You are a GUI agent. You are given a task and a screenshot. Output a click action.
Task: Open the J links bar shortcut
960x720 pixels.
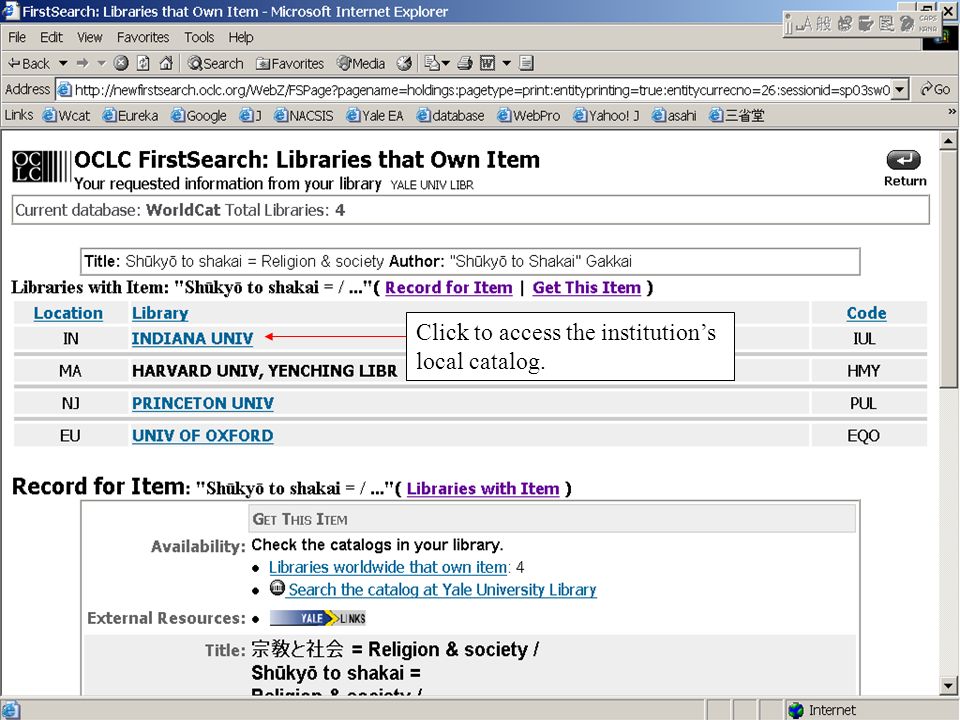click(x=250, y=116)
